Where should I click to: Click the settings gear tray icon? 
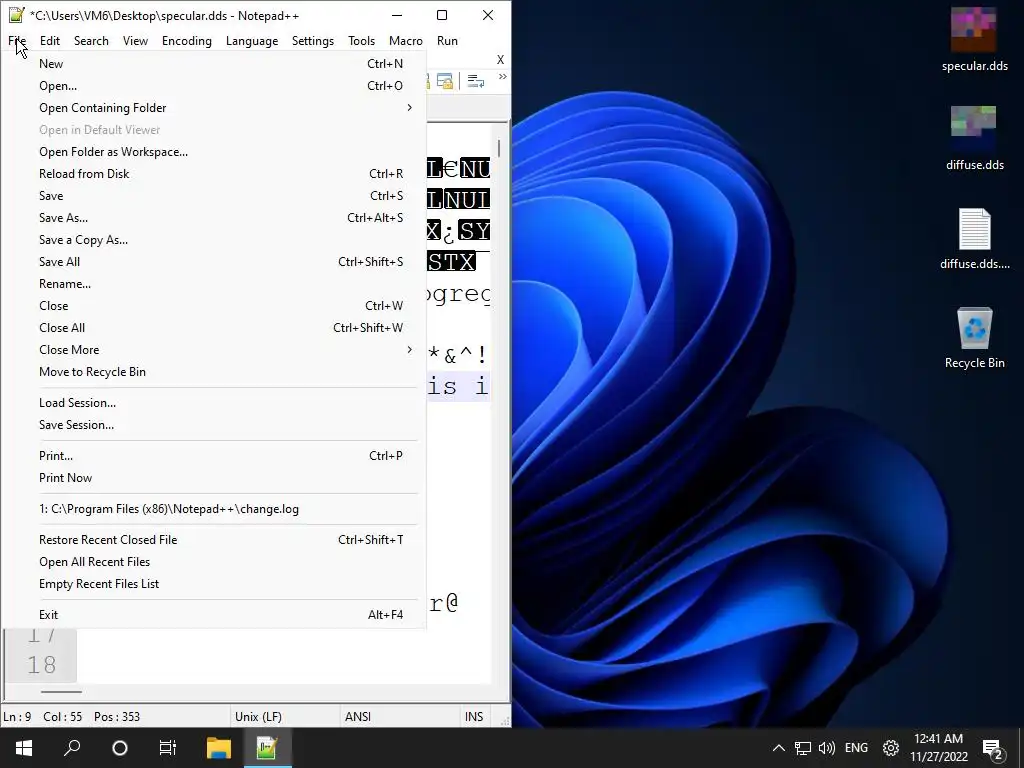[891, 748]
